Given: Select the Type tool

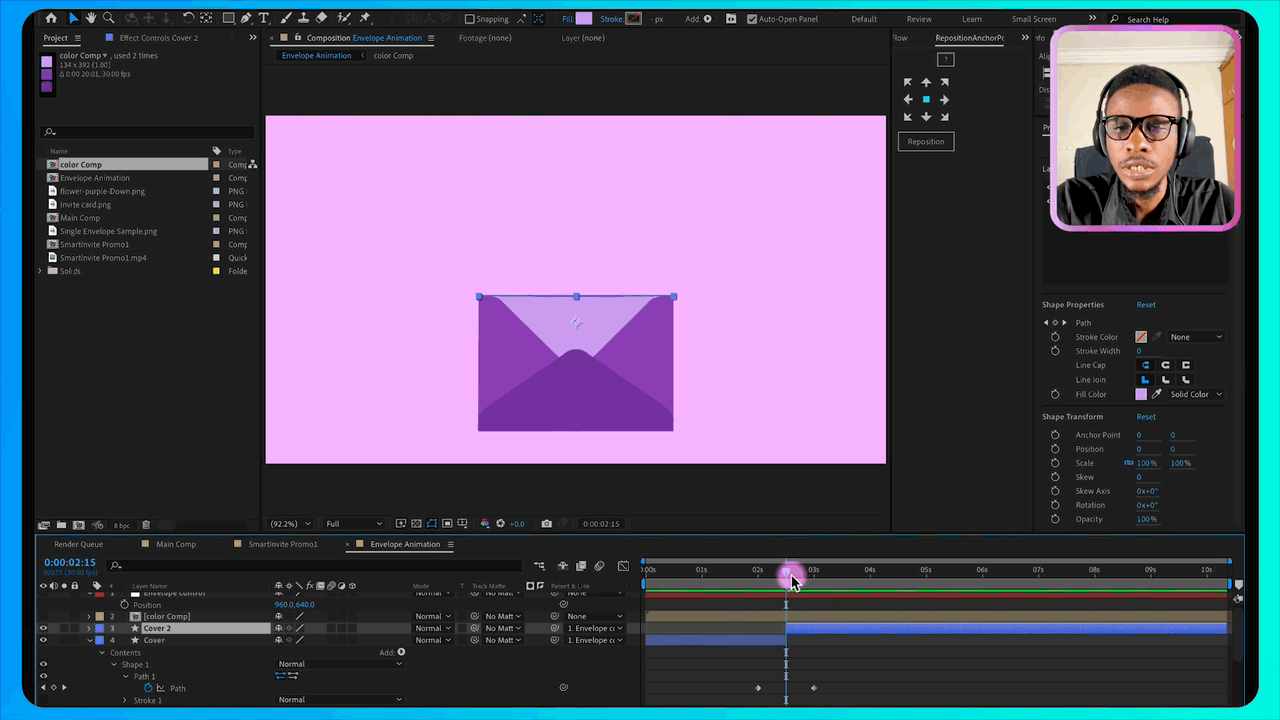Looking at the screenshot, I should coord(264,18).
